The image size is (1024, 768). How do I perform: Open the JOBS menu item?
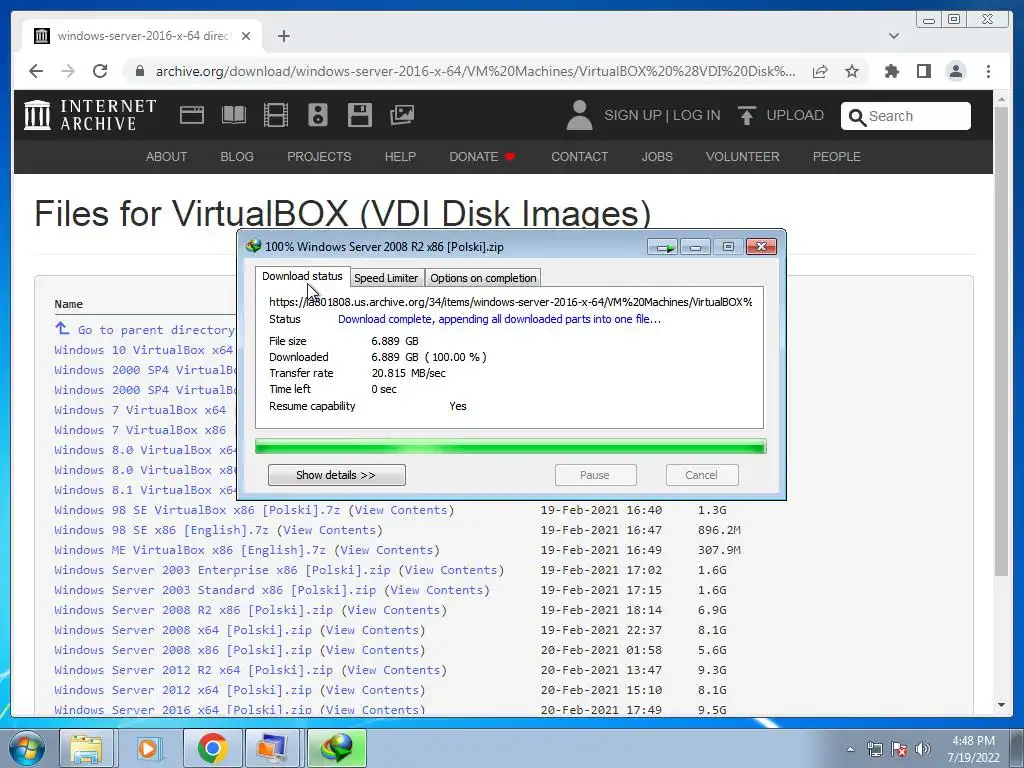click(x=657, y=157)
